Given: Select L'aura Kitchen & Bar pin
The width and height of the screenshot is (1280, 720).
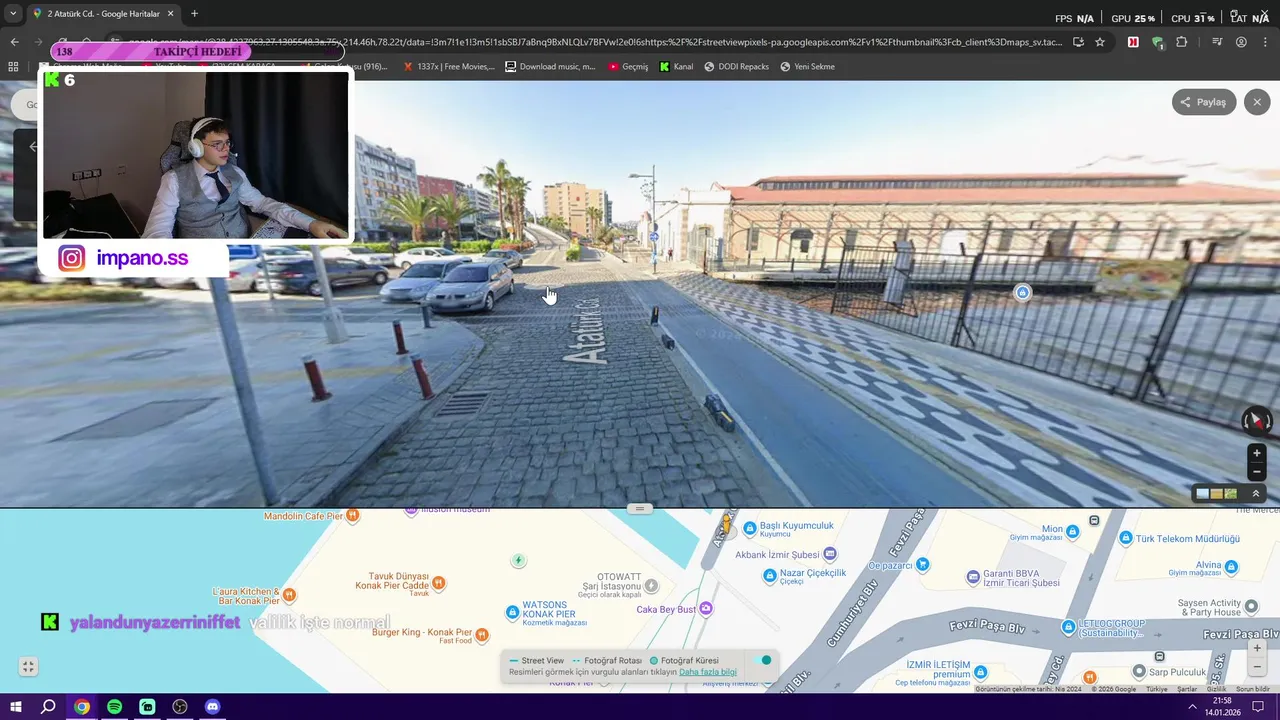Looking at the screenshot, I should [x=289, y=595].
